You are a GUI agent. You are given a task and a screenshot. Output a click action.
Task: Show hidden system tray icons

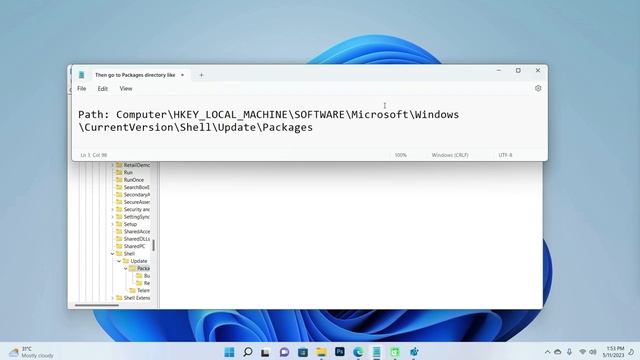tap(547, 352)
